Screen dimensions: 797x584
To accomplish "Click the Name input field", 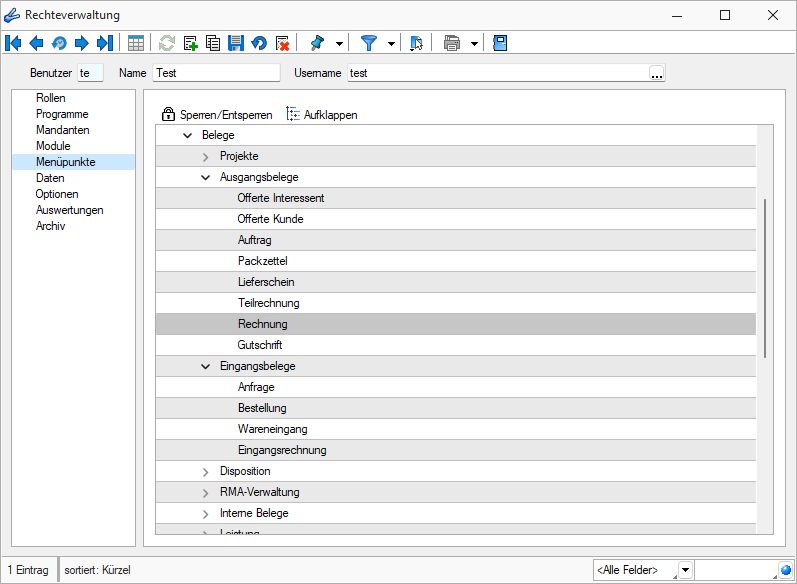I will [216, 73].
